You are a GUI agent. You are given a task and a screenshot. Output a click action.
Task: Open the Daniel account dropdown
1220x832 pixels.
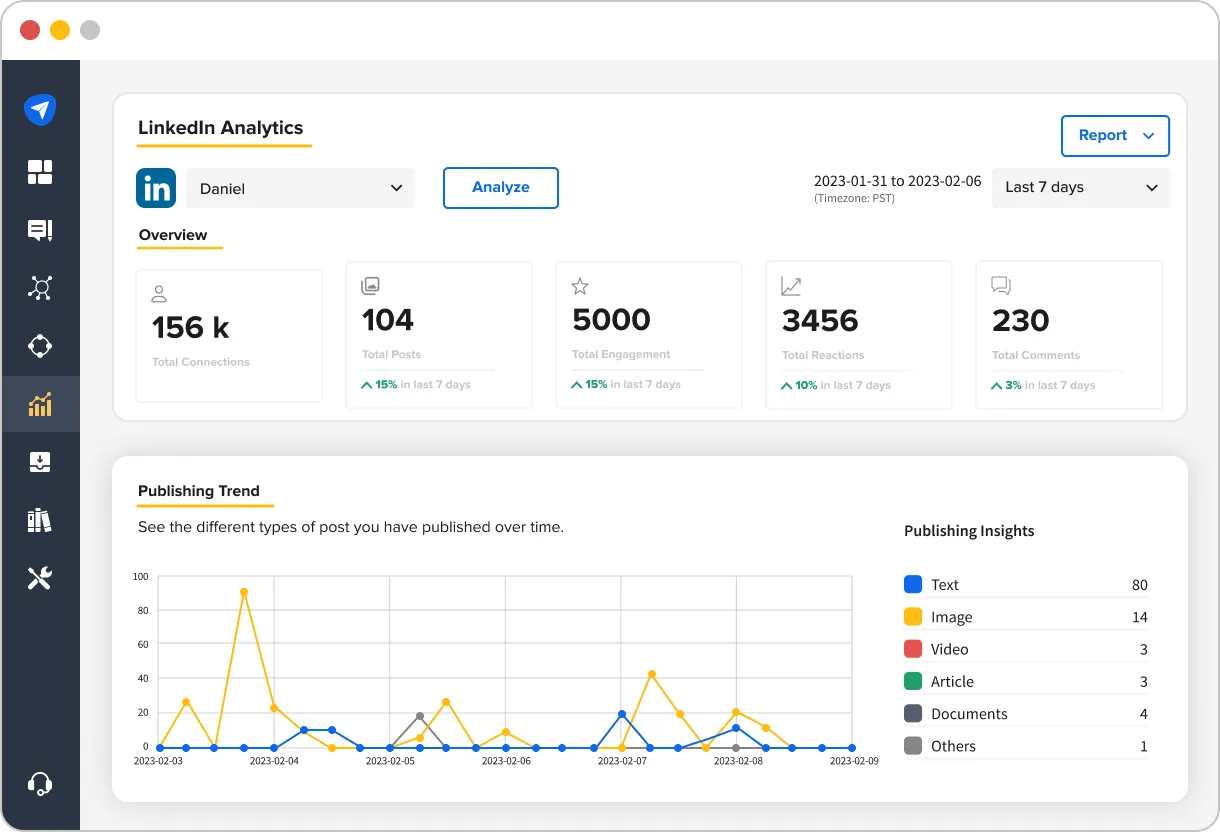(300, 187)
